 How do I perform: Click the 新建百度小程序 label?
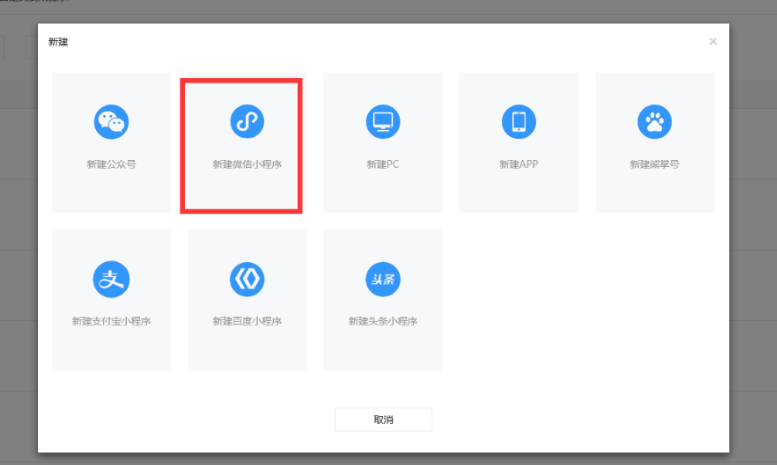[247, 321]
